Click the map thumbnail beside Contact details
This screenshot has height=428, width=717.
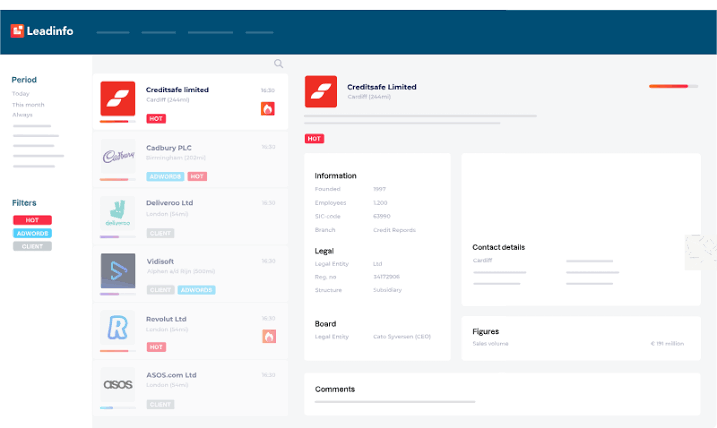point(701,252)
